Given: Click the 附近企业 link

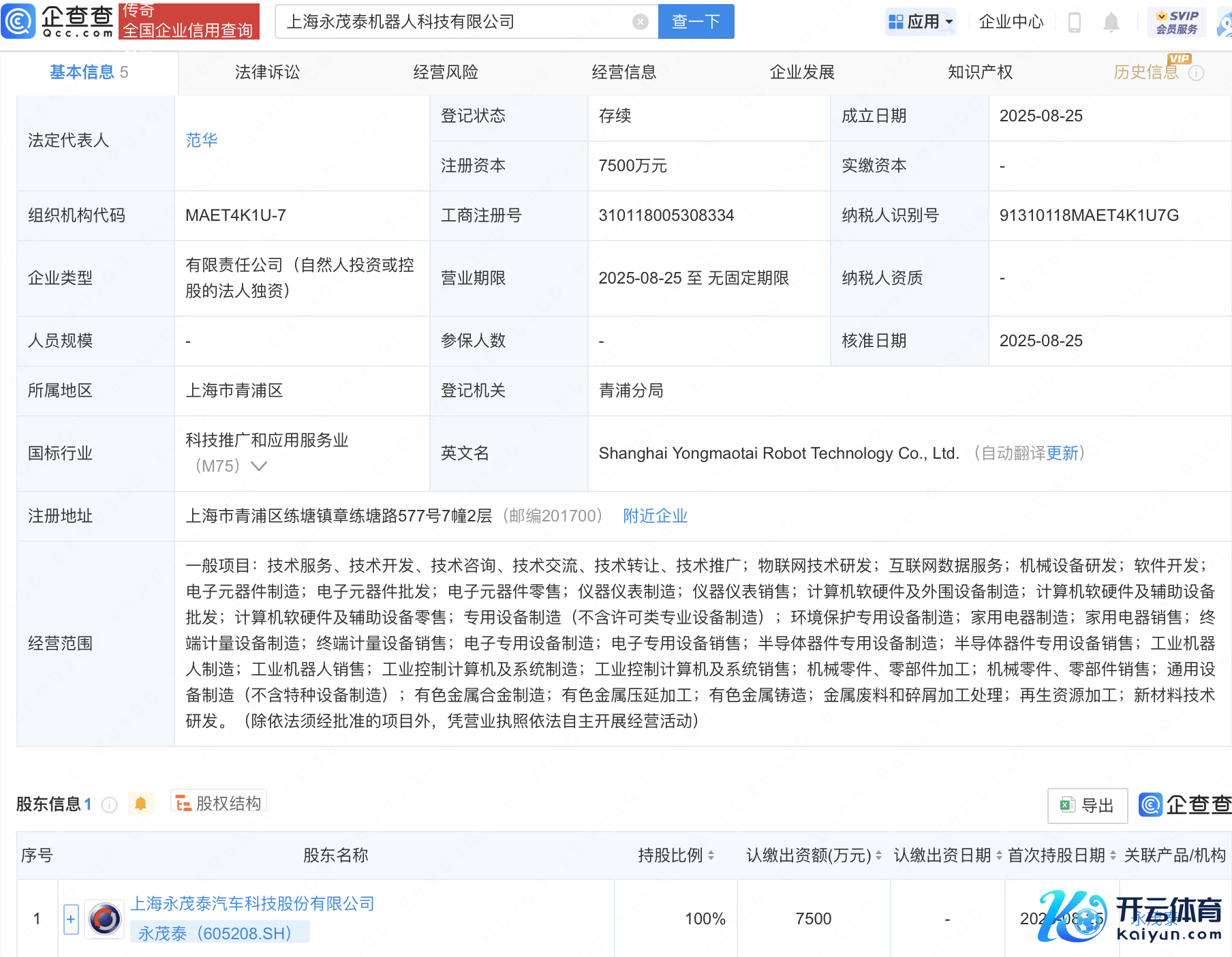Looking at the screenshot, I should 655,516.
